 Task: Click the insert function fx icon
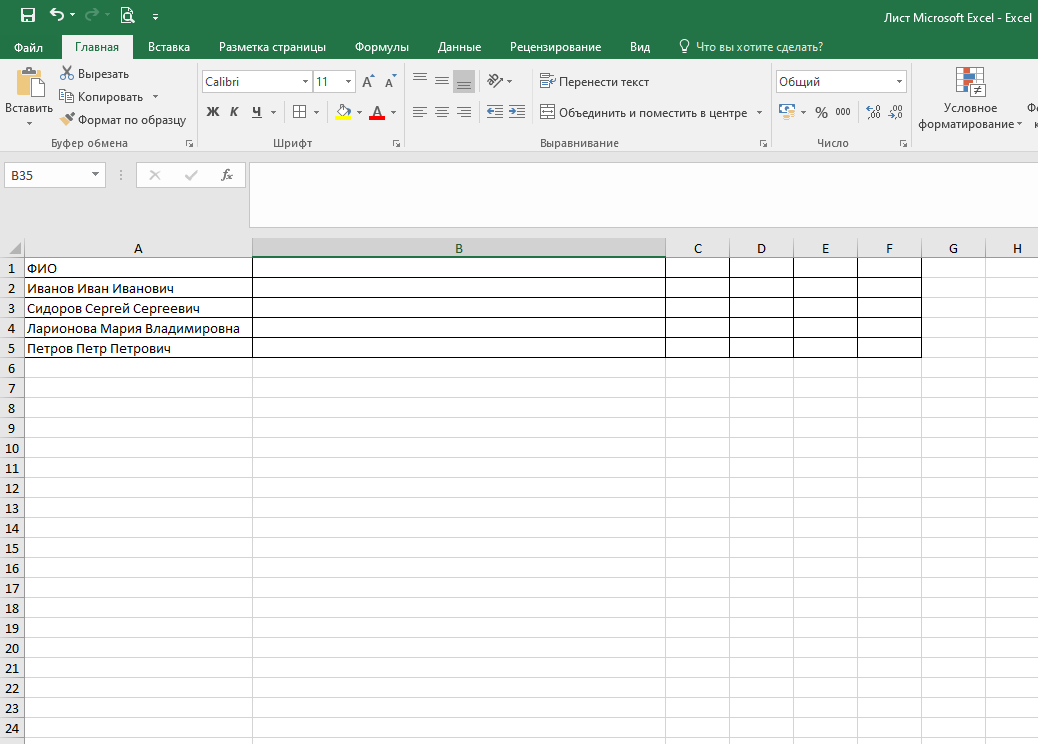[226, 175]
